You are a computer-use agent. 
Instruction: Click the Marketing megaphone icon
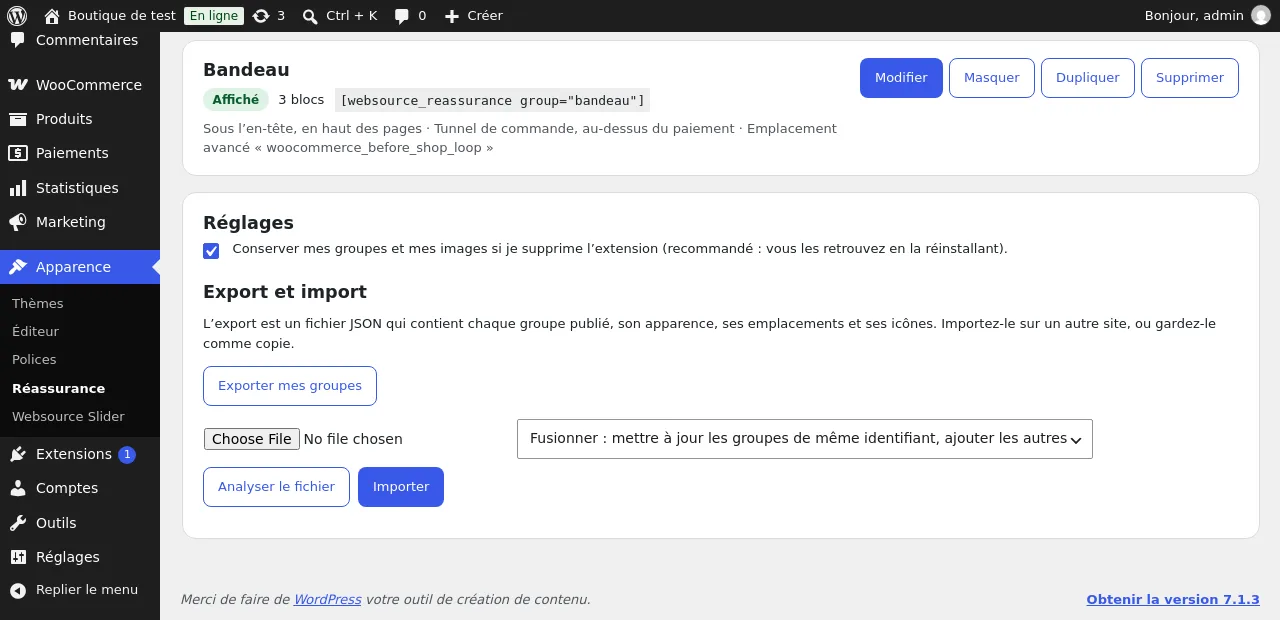[18, 222]
